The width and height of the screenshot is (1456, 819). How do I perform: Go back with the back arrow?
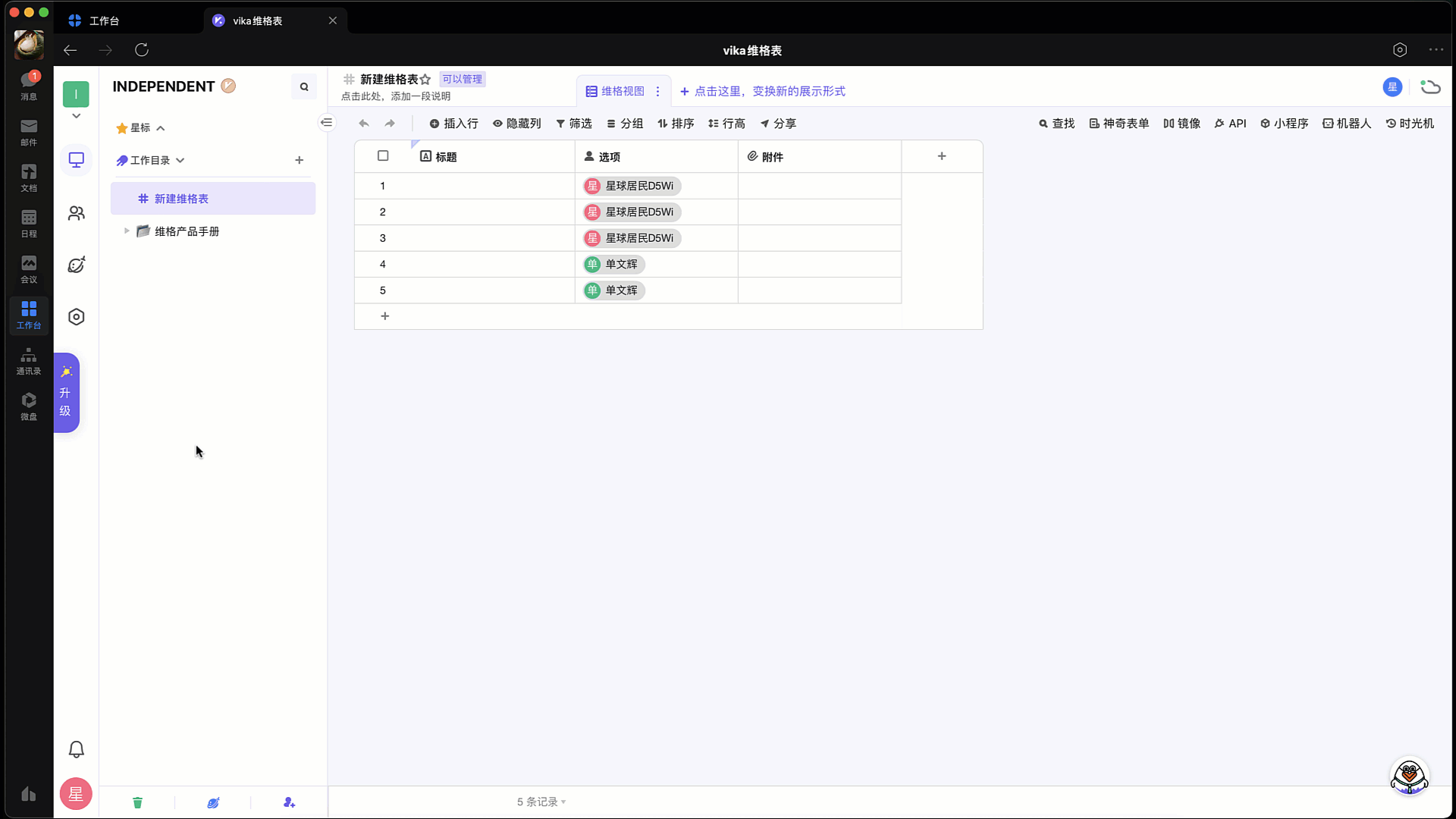tap(71, 50)
